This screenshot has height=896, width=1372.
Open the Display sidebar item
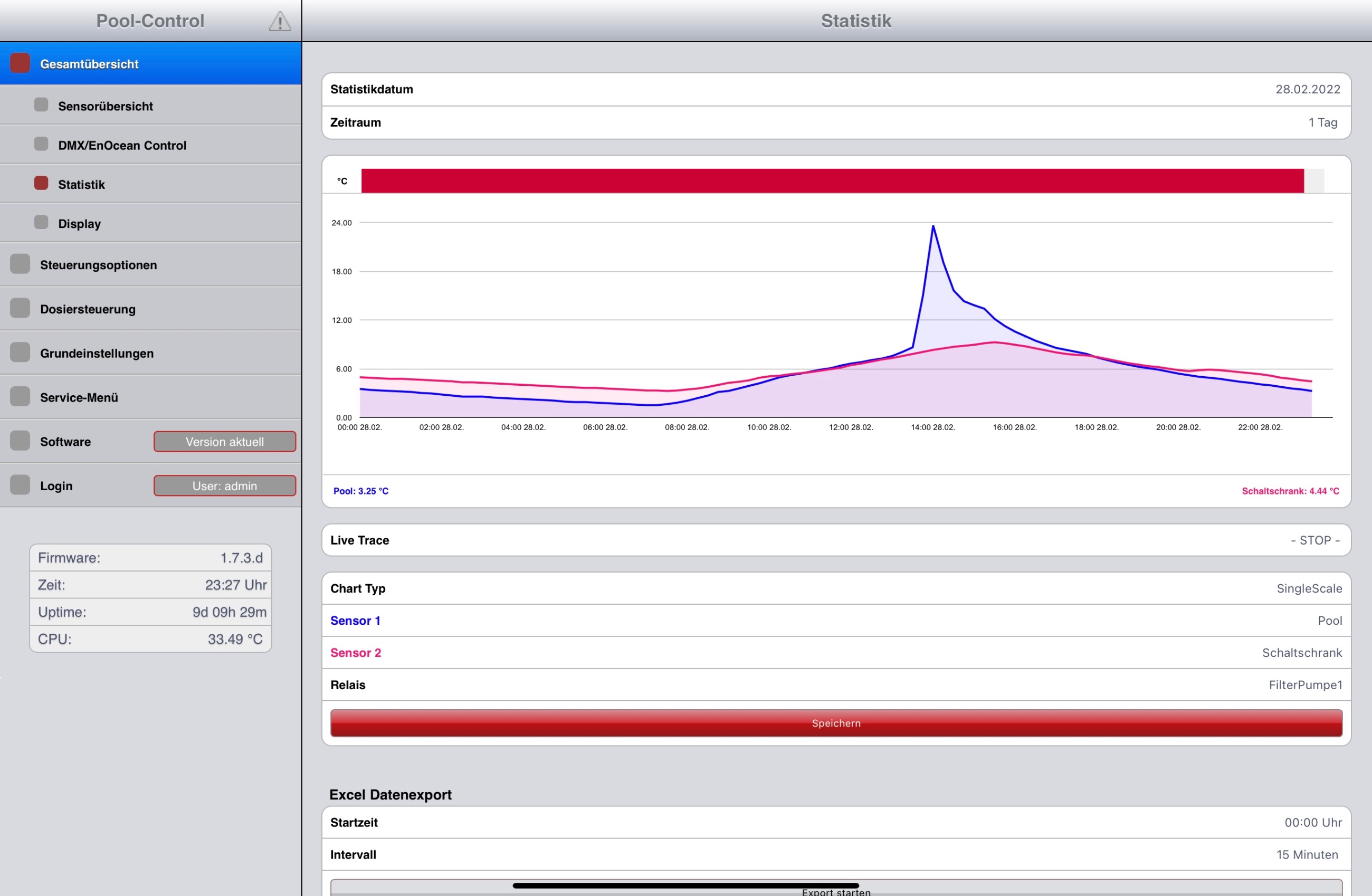click(x=150, y=223)
